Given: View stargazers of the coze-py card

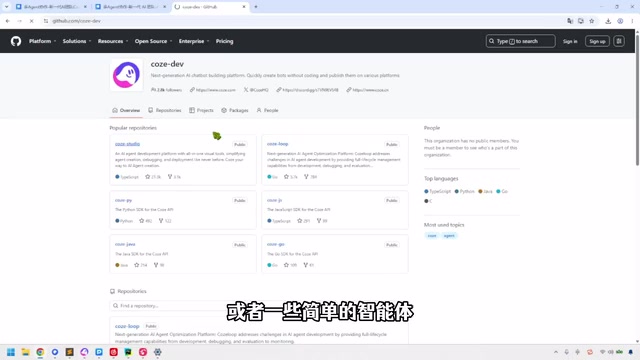Looking at the screenshot, I should pyautogui.click(x=146, y=221).
